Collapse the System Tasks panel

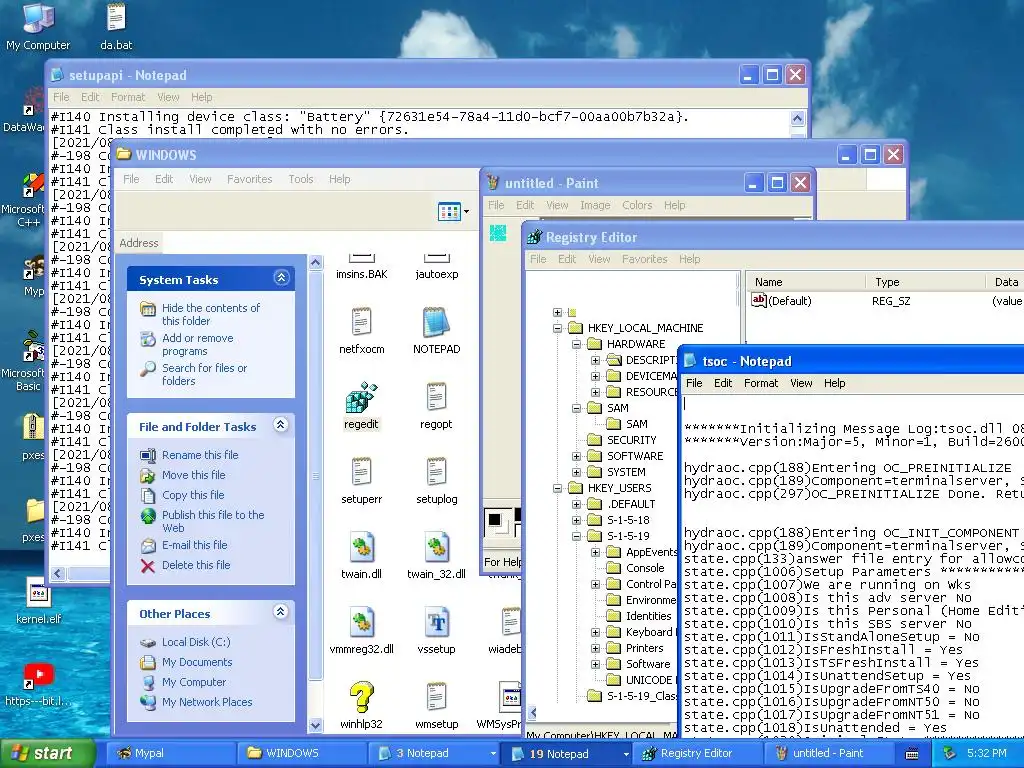281,278
